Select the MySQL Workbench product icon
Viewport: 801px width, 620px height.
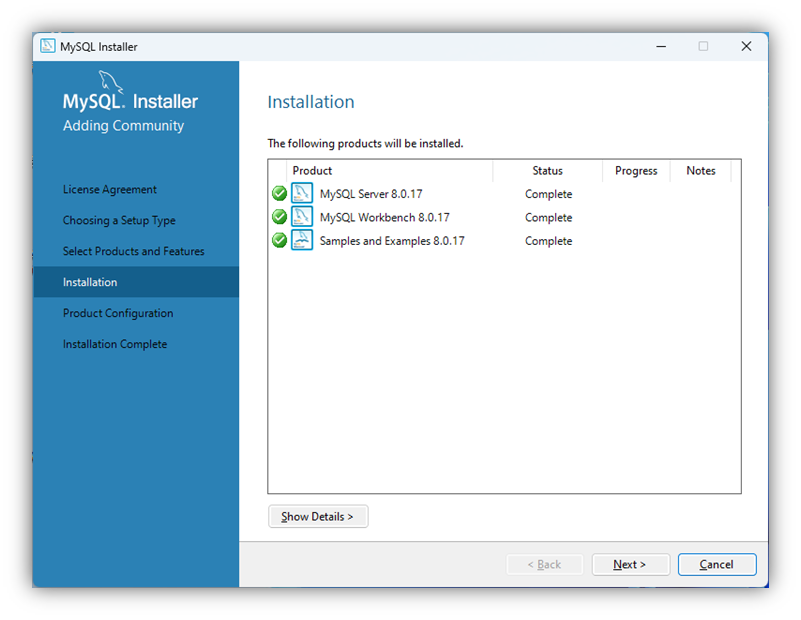tap(302, 217)
